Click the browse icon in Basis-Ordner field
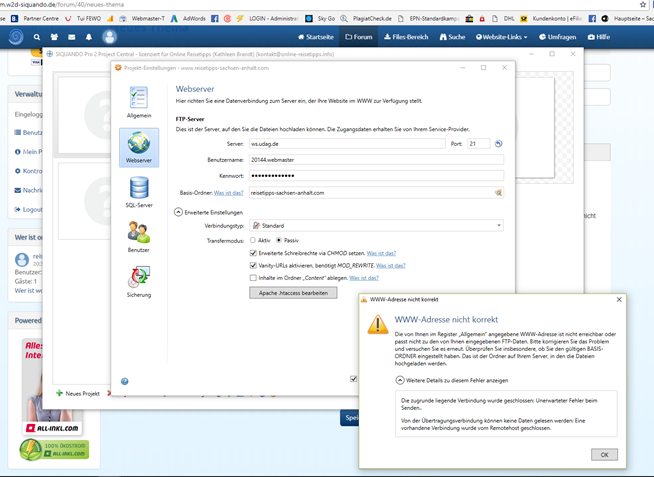Screen dimensions: 654x477 pos(498,192)
